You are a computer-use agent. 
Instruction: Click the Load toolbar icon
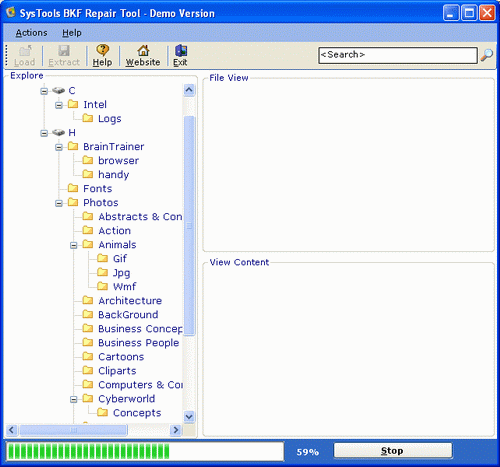25,51
